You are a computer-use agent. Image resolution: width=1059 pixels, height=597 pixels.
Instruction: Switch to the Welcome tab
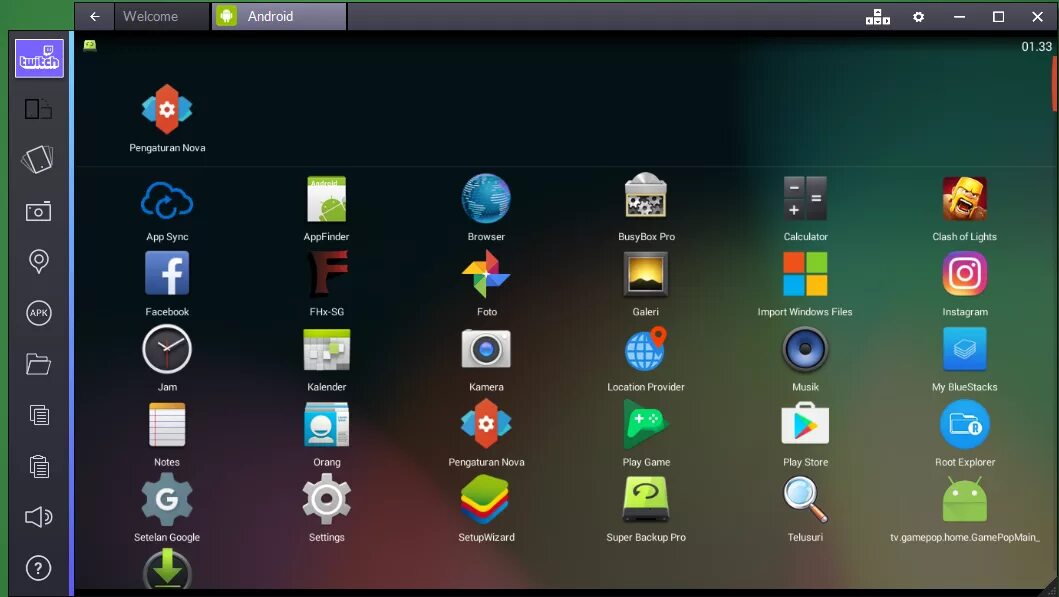tap(162, 16)
